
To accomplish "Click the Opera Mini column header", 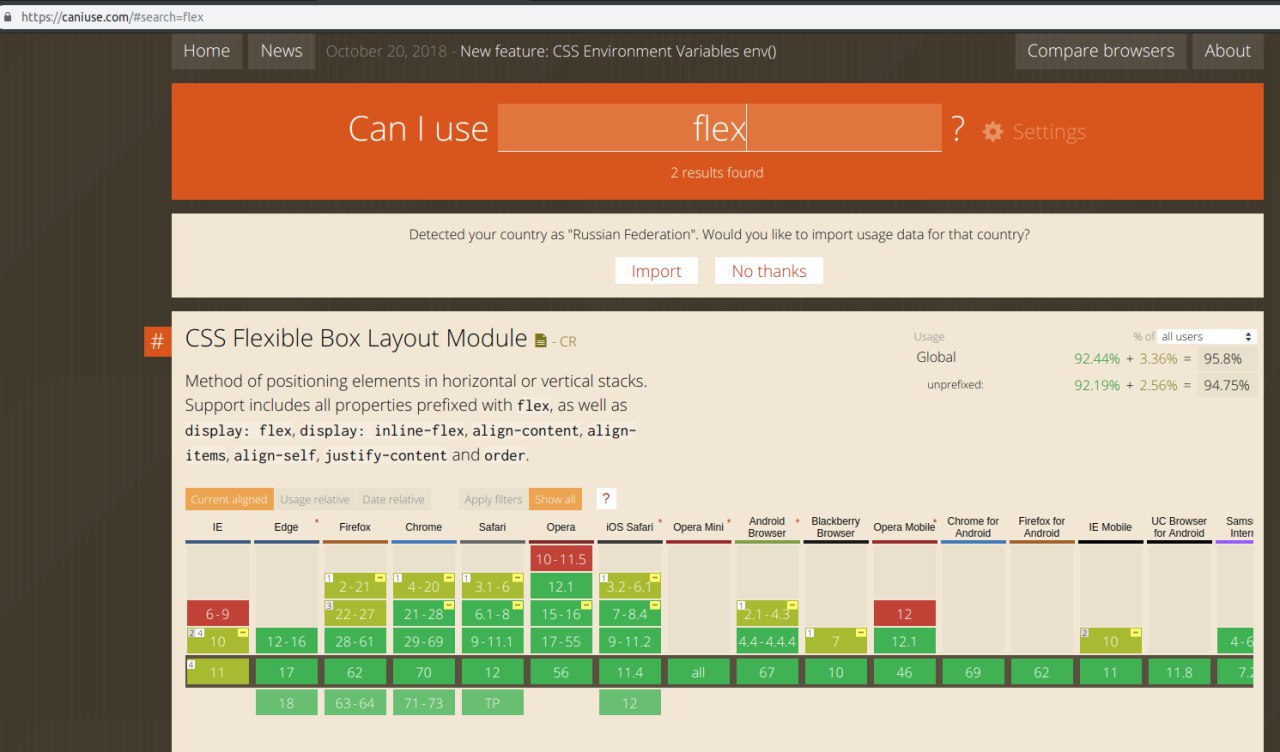I will [x=698, y=527].
